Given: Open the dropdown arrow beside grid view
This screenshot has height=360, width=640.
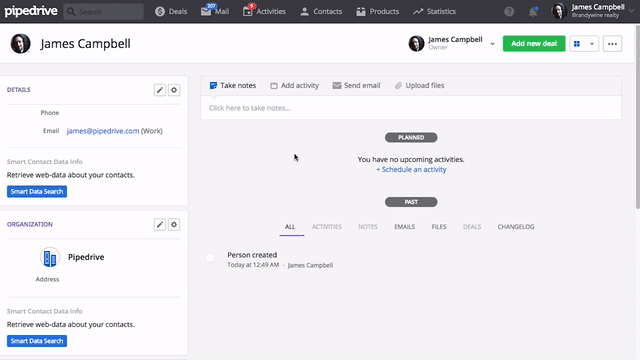Looking at the screenshot, I should [x=591, y=44].
